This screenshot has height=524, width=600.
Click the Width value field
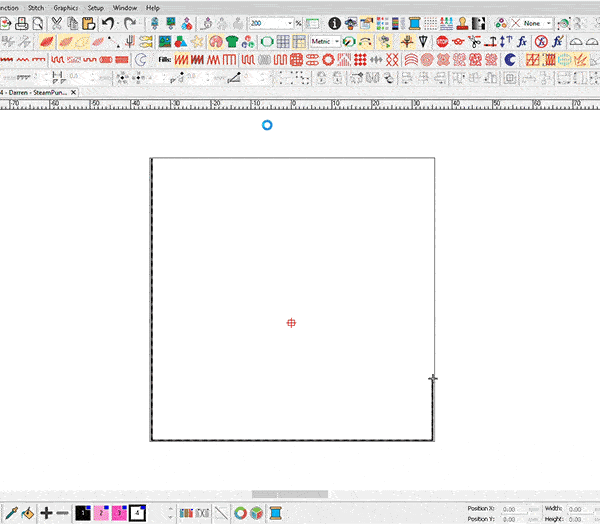pyautogui.click(x=581, y=509)
